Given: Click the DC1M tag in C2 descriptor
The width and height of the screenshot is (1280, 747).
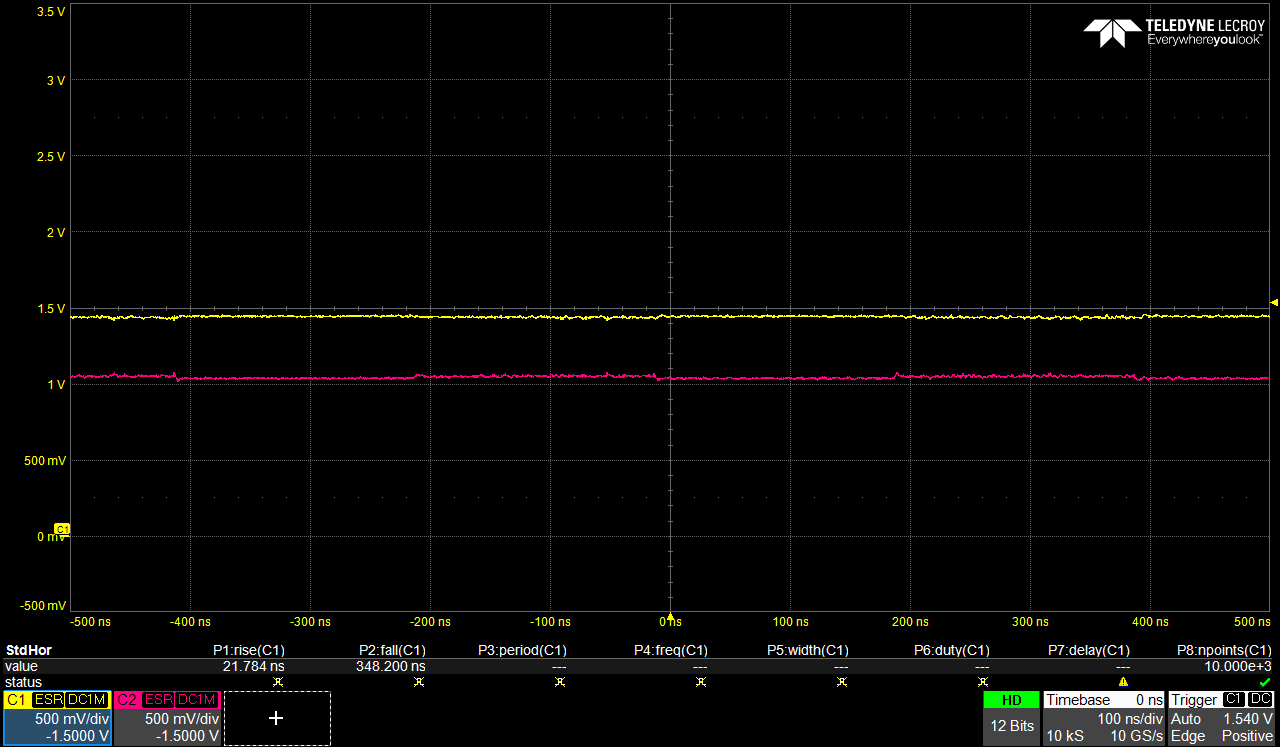Looking at the screenshot, I should 197,700.
